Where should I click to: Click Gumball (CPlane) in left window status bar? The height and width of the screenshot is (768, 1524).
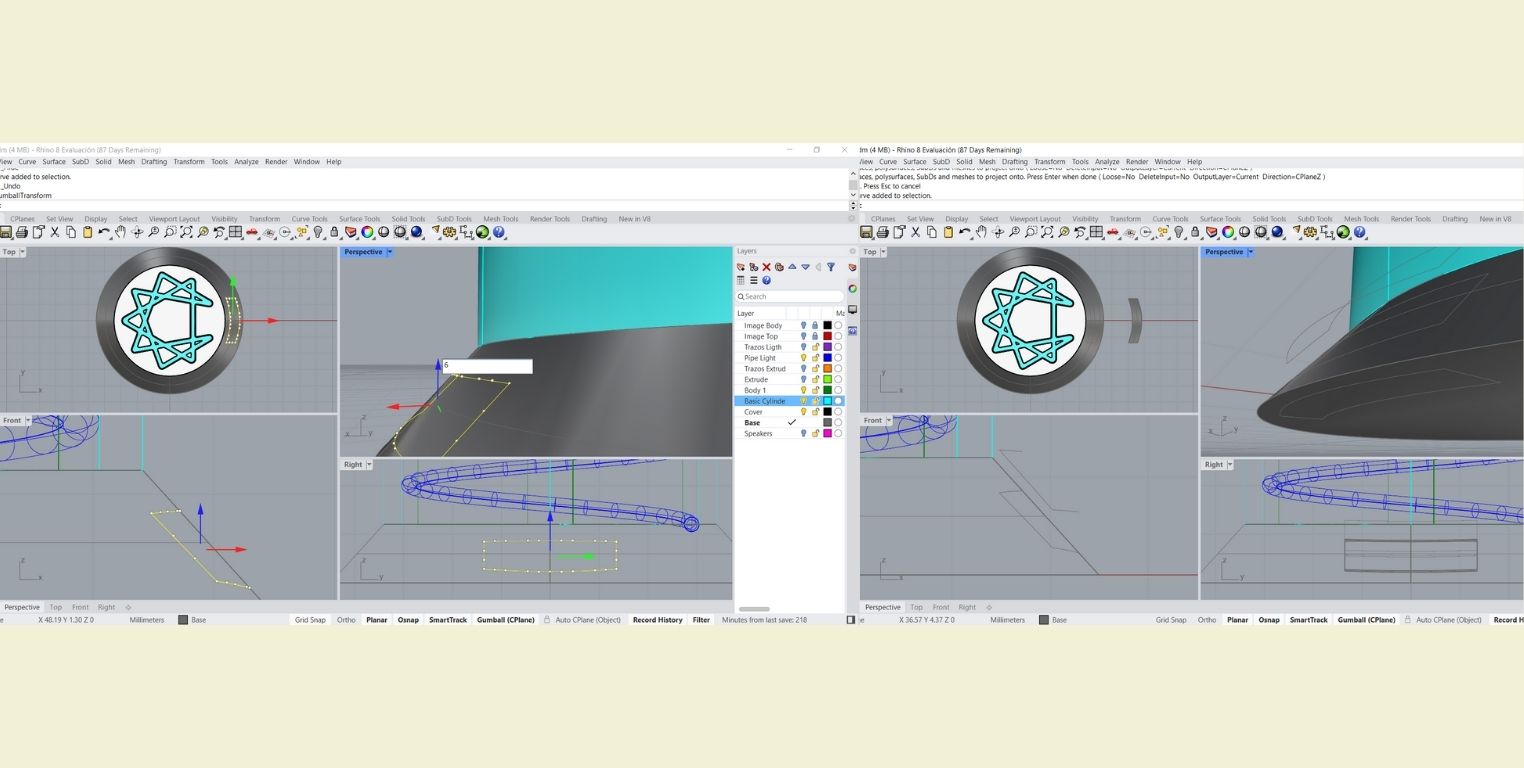(x=505, y=620)
